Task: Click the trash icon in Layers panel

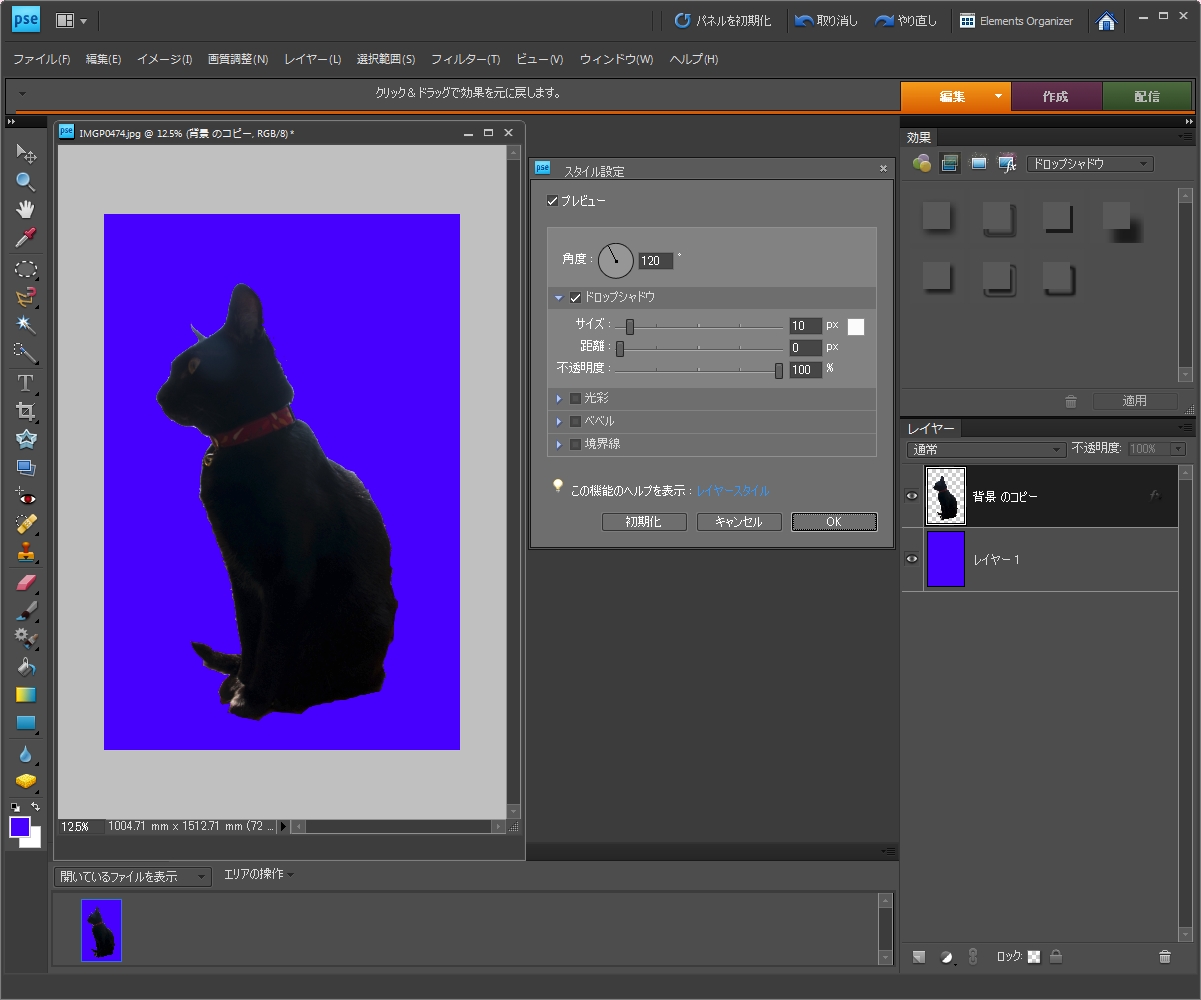Action: pyautogui.click(x=1164, y=957)
